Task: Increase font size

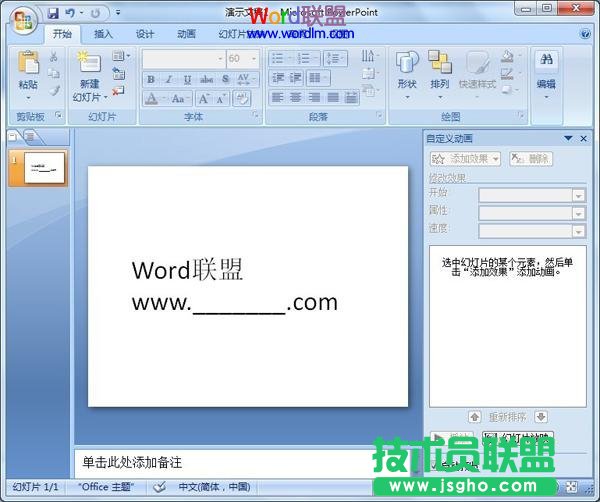Action: (204, 99)
